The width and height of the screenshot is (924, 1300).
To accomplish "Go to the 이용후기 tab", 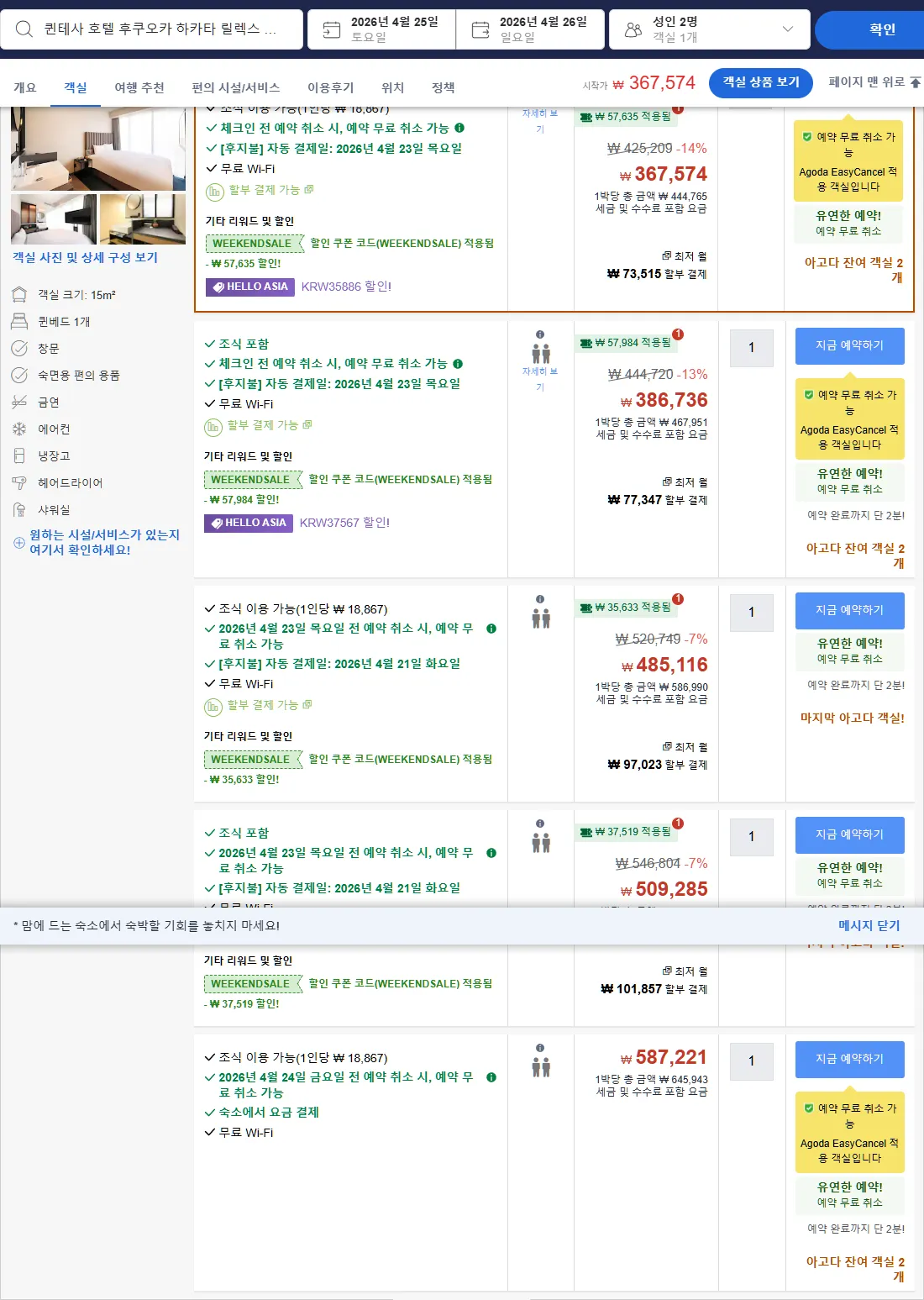I will 331,87.
